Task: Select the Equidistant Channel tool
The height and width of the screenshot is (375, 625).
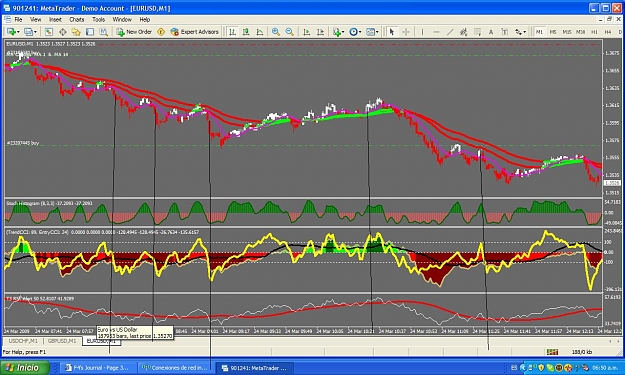Action: coord(463,32)
